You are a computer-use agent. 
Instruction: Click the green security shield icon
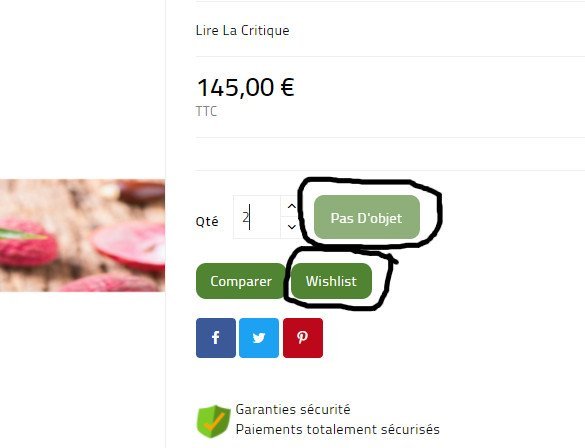point(213,421)
